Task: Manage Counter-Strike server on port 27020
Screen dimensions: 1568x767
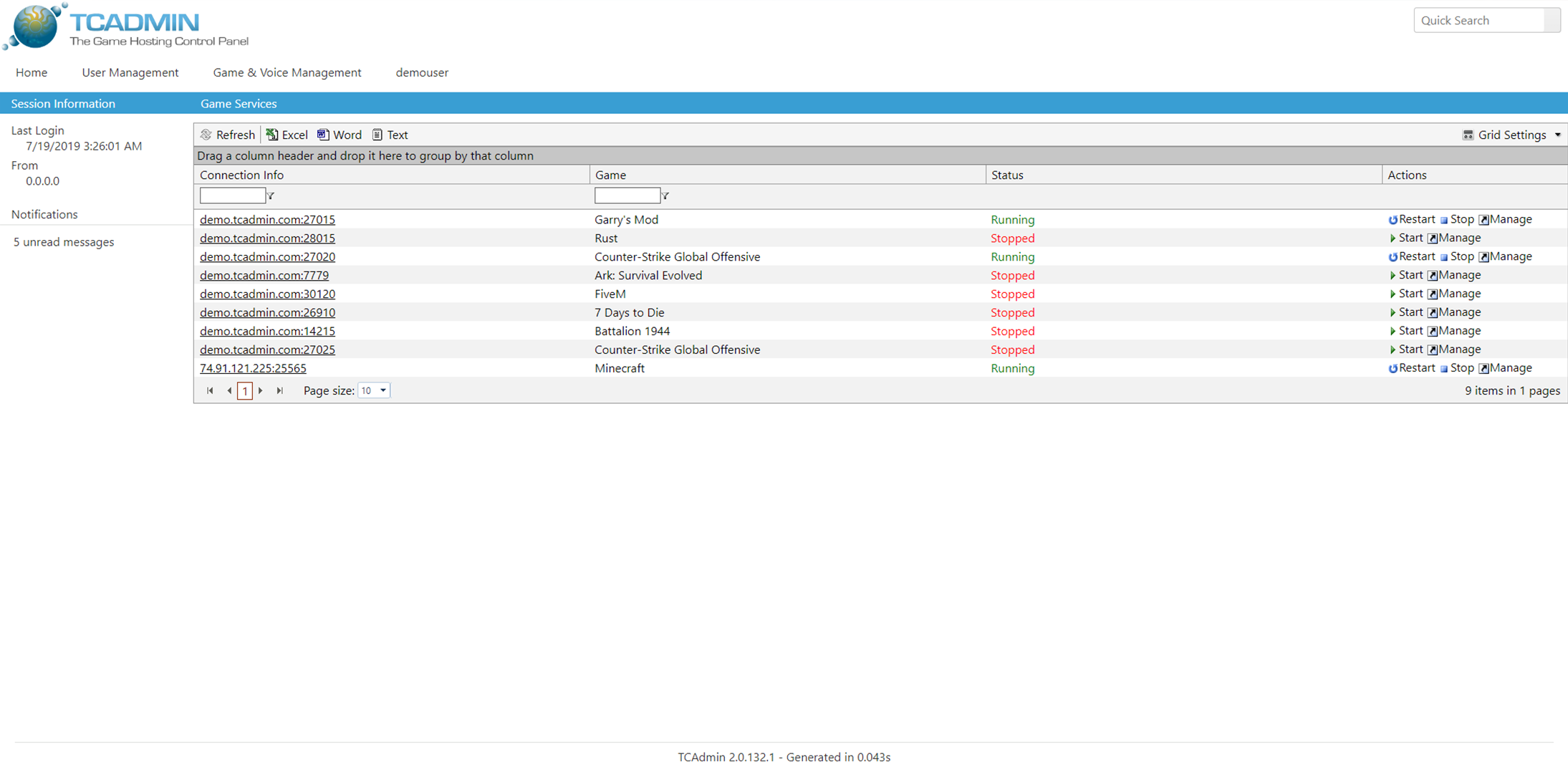Action: (1506, 256)
